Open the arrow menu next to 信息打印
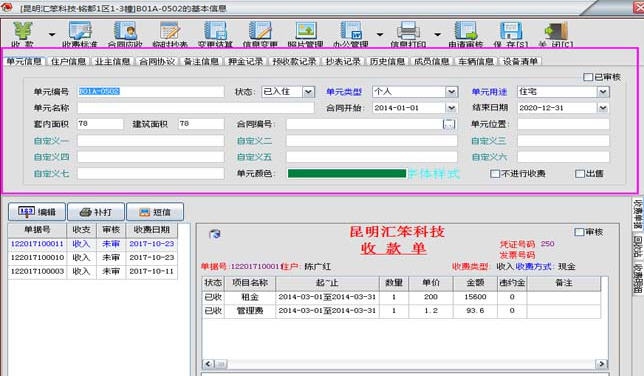 (x=437, y=35)
